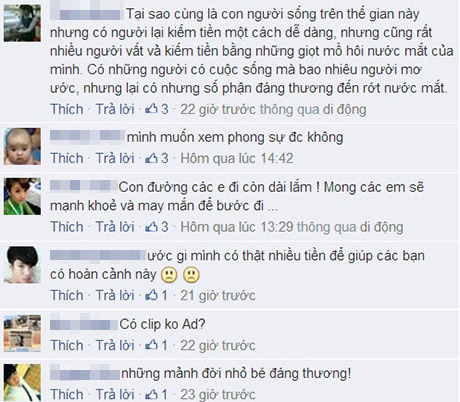Screen dimensions: 460x402
Task: Click like count icon on 'phong sự' comment
Action: 151,158
